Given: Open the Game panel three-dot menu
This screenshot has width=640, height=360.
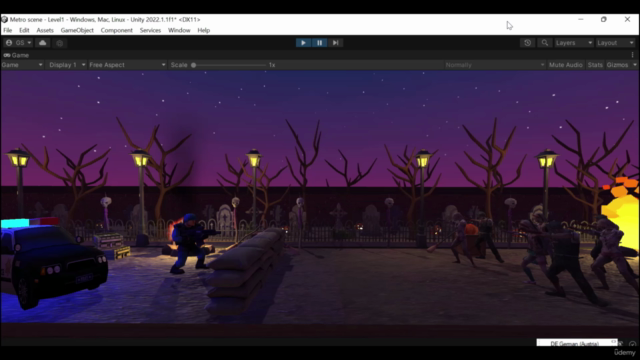Looking at the screenshot, I should [633, 55].
